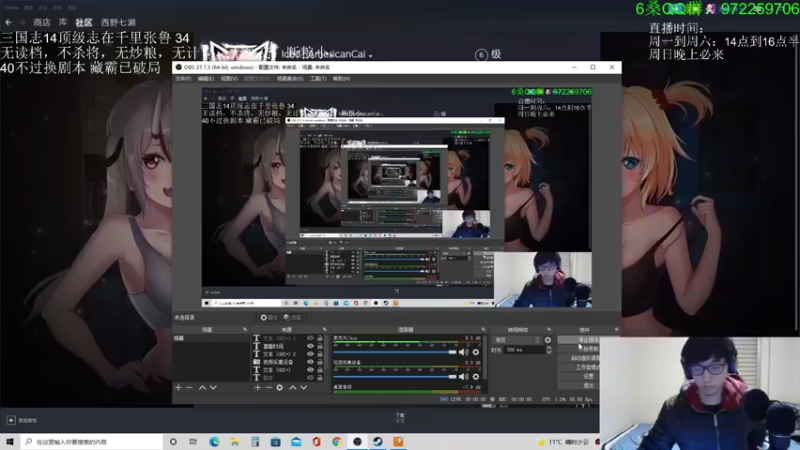Expand the Steam profile name dropdown arrow

coord(370,56)
